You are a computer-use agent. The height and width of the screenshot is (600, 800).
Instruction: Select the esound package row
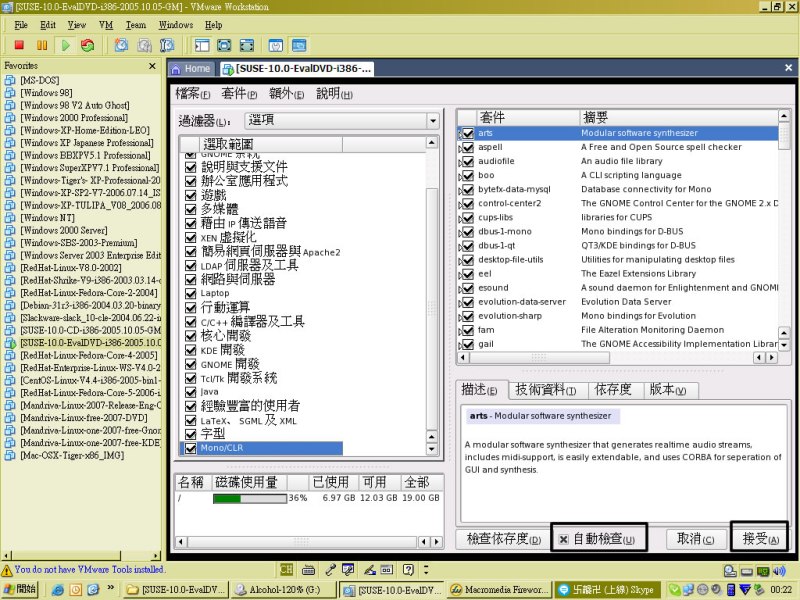[617, 288]
